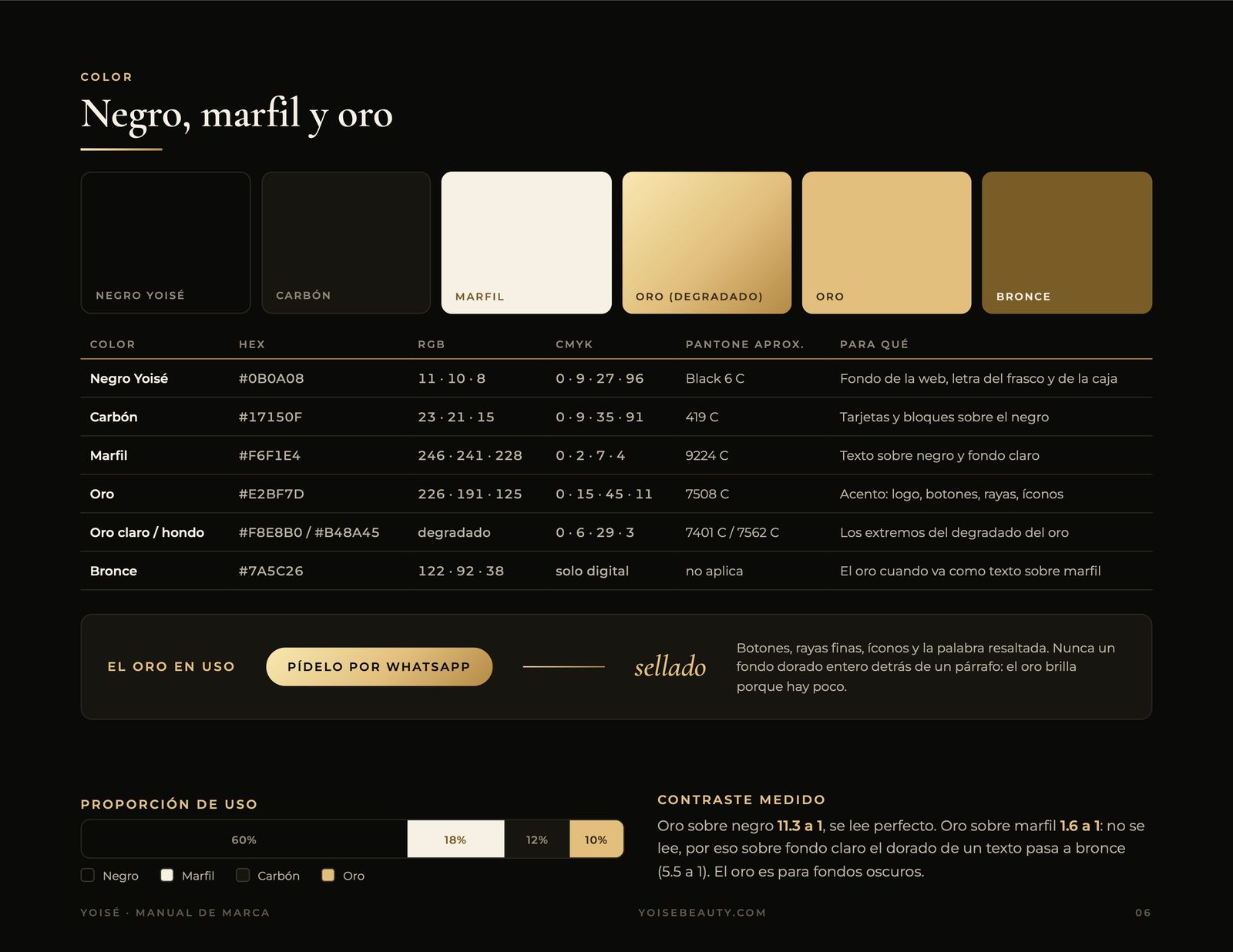The width and height of the screenshot is (1233, 952).
Task: Click the CMYK column header
Action: 574,344
